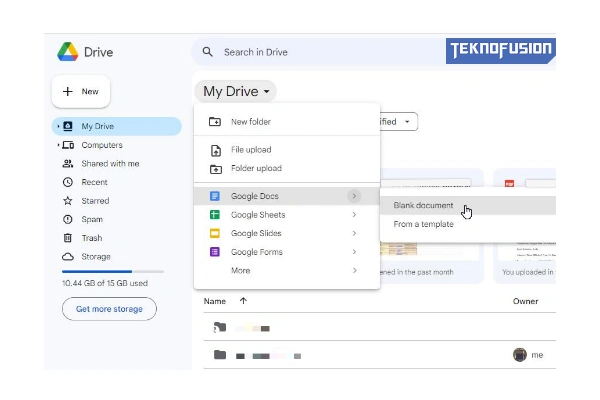This screenshot has width=600, height=400.
Task: Click the Recent clock icon
Action: pyautogui.click(x=68, y=182)
